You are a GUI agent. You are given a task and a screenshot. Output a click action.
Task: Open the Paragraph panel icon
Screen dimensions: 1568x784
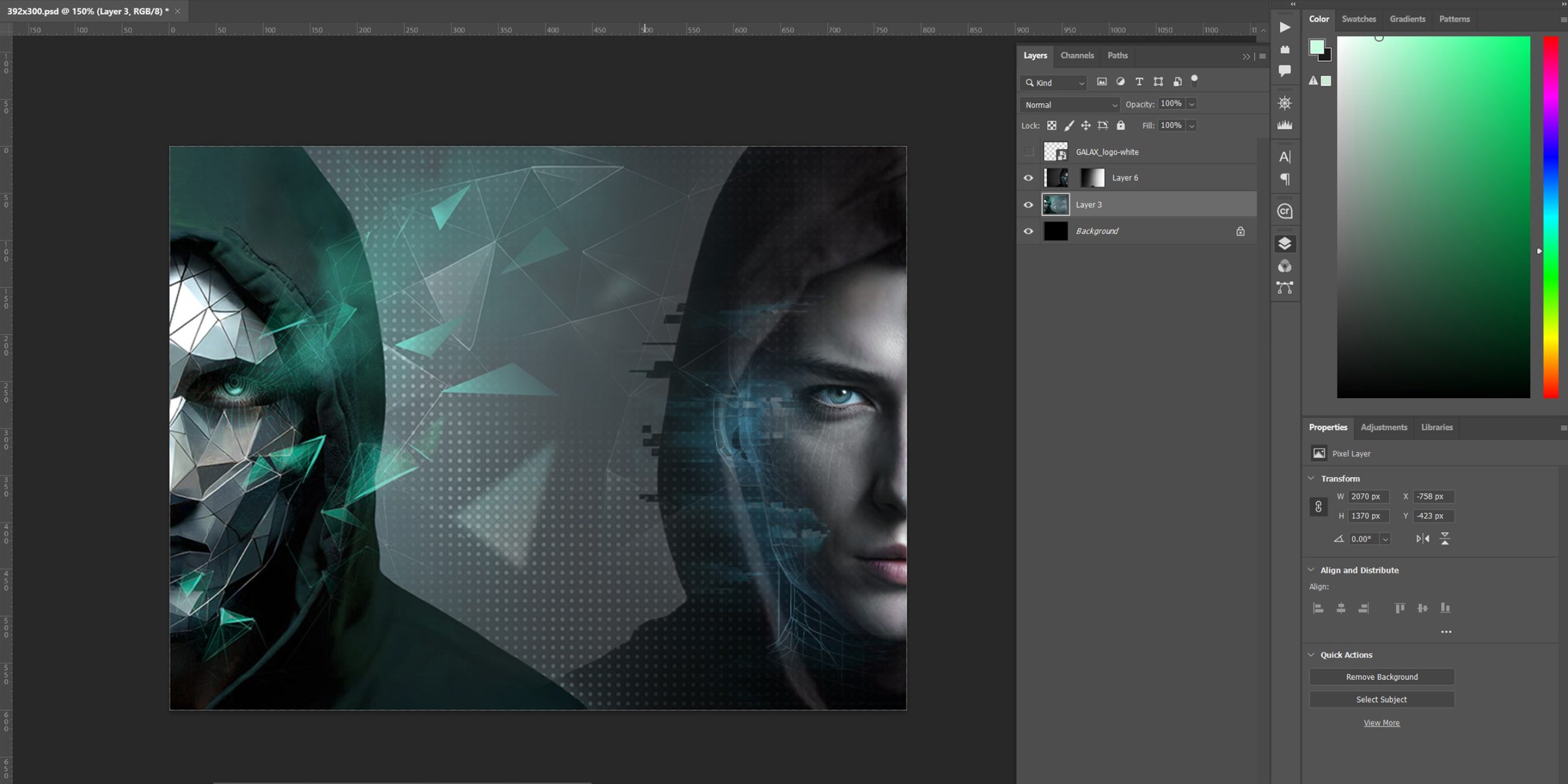(1284, 179)
